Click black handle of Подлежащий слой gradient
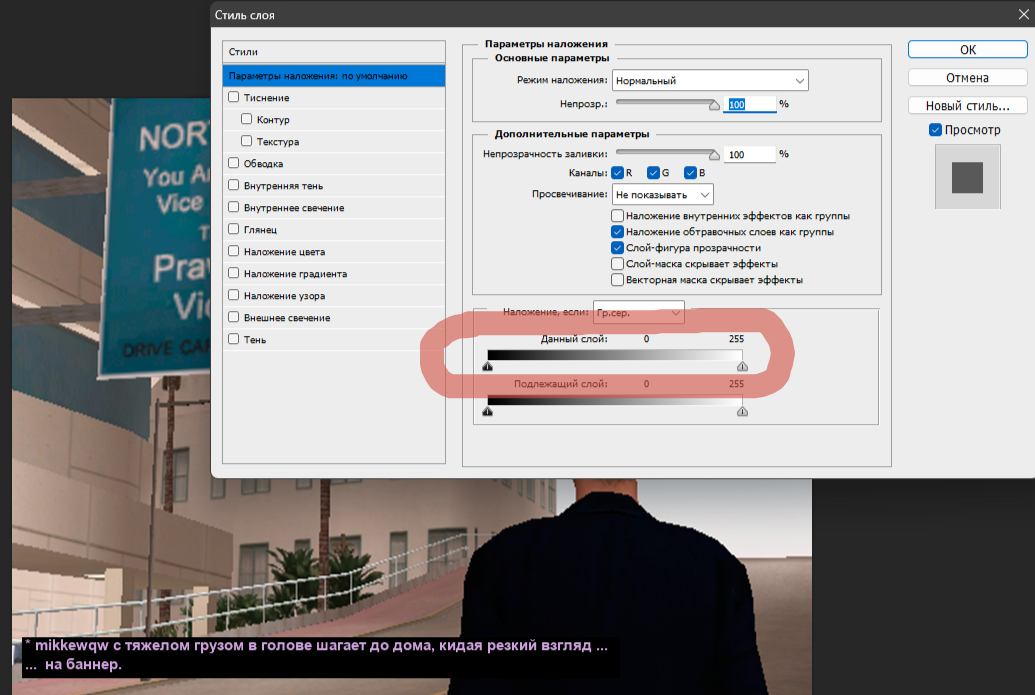Viewport: 1035px width, 695px height. (488, 411)
